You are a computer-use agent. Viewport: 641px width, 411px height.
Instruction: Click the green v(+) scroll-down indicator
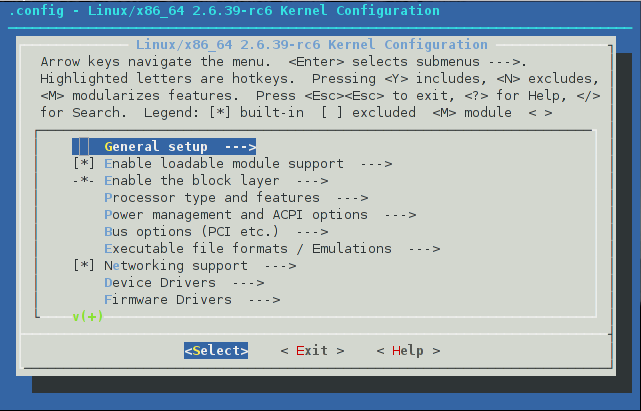(88, 317)
